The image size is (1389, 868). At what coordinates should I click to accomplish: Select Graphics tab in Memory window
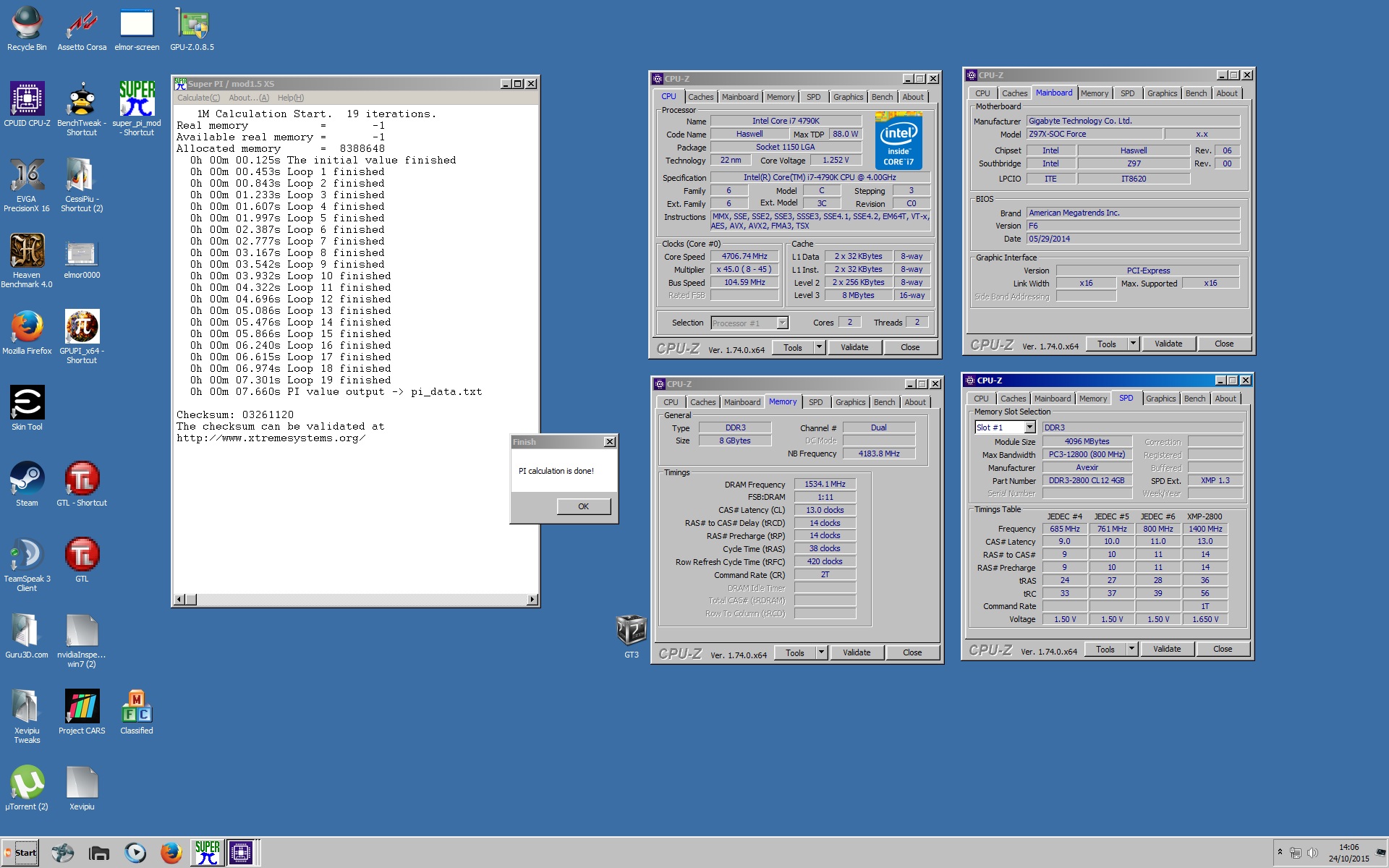[x=850, y=402]
